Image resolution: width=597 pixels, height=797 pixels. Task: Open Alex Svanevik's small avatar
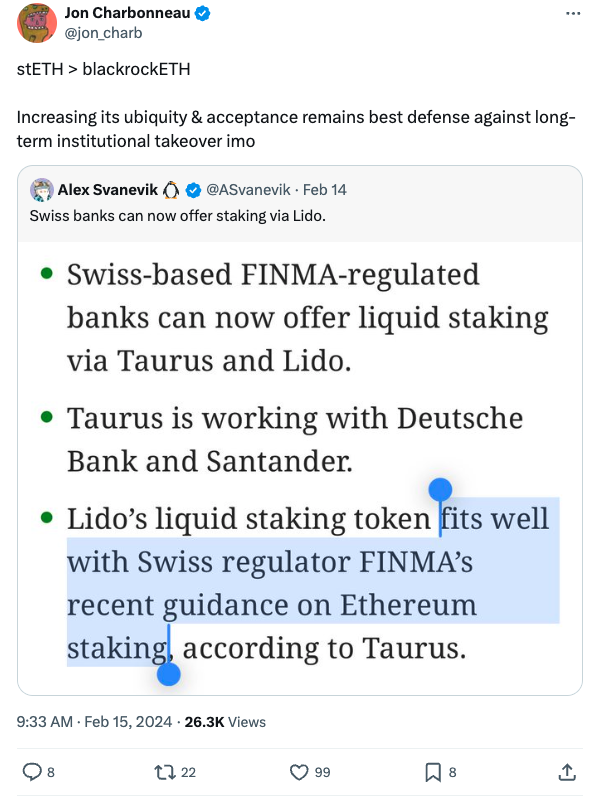(x=42, y=190)
